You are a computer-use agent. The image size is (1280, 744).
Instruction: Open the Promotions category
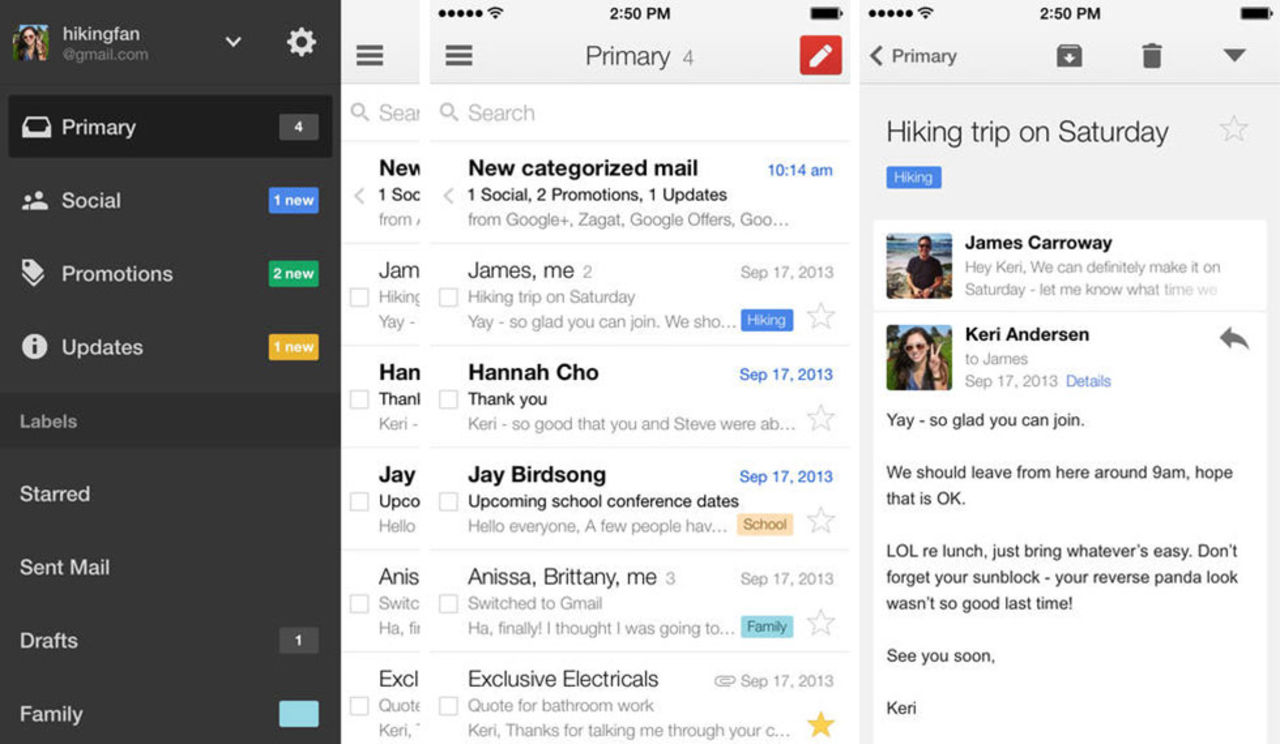pos(117,273)
